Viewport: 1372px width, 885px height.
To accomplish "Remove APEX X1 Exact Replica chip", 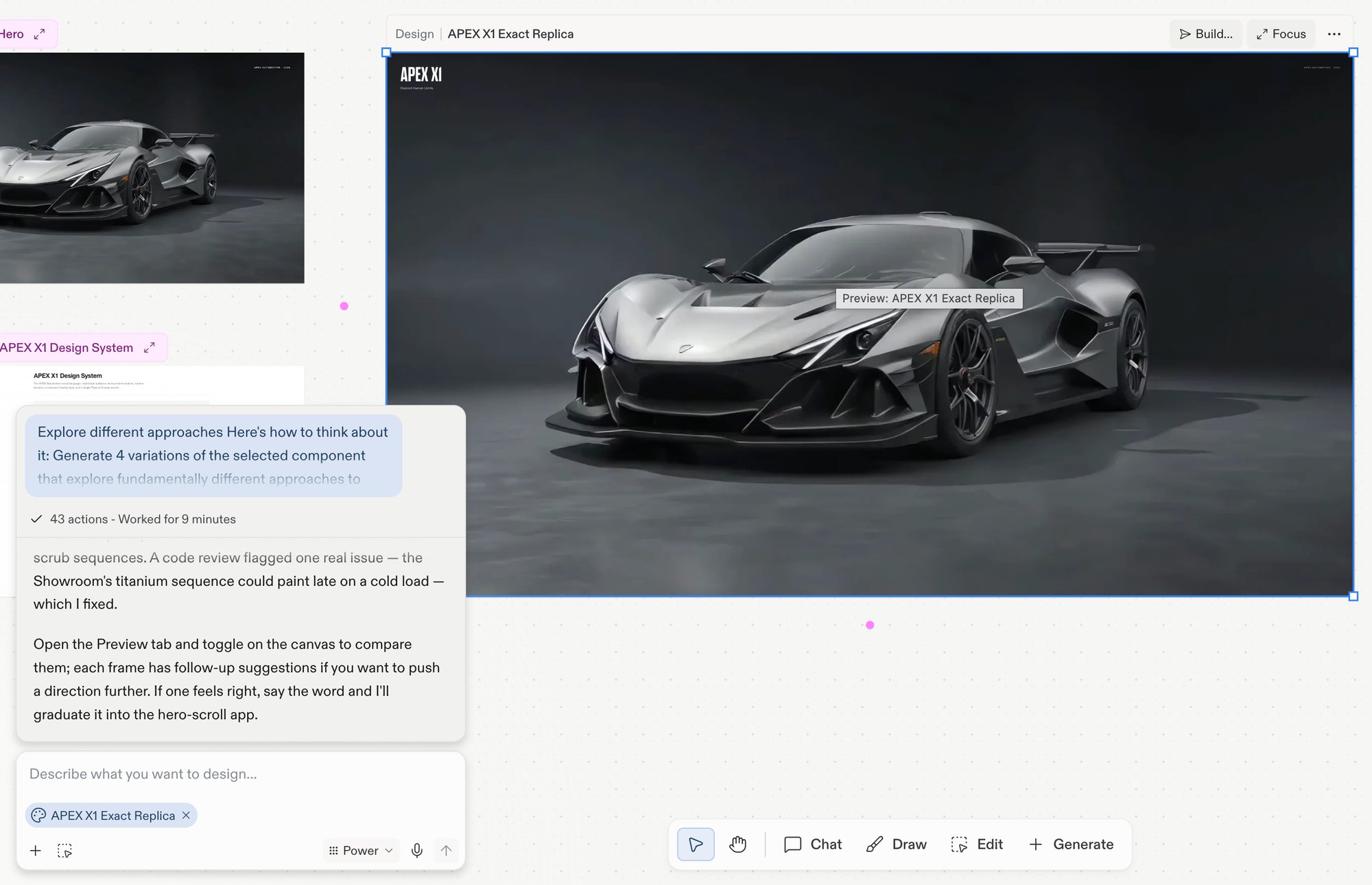I will coord(186,815).
